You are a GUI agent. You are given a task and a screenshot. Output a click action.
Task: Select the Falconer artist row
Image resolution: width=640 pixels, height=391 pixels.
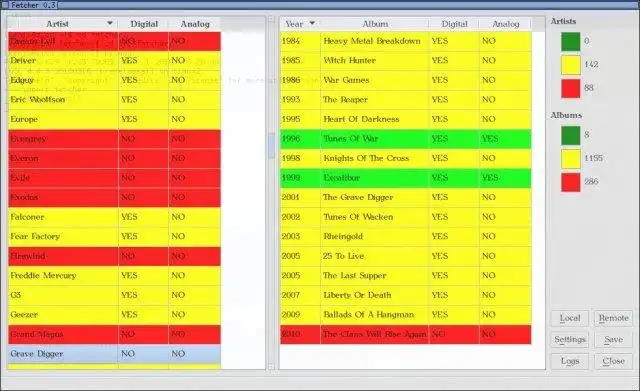(x=114, y=217)
